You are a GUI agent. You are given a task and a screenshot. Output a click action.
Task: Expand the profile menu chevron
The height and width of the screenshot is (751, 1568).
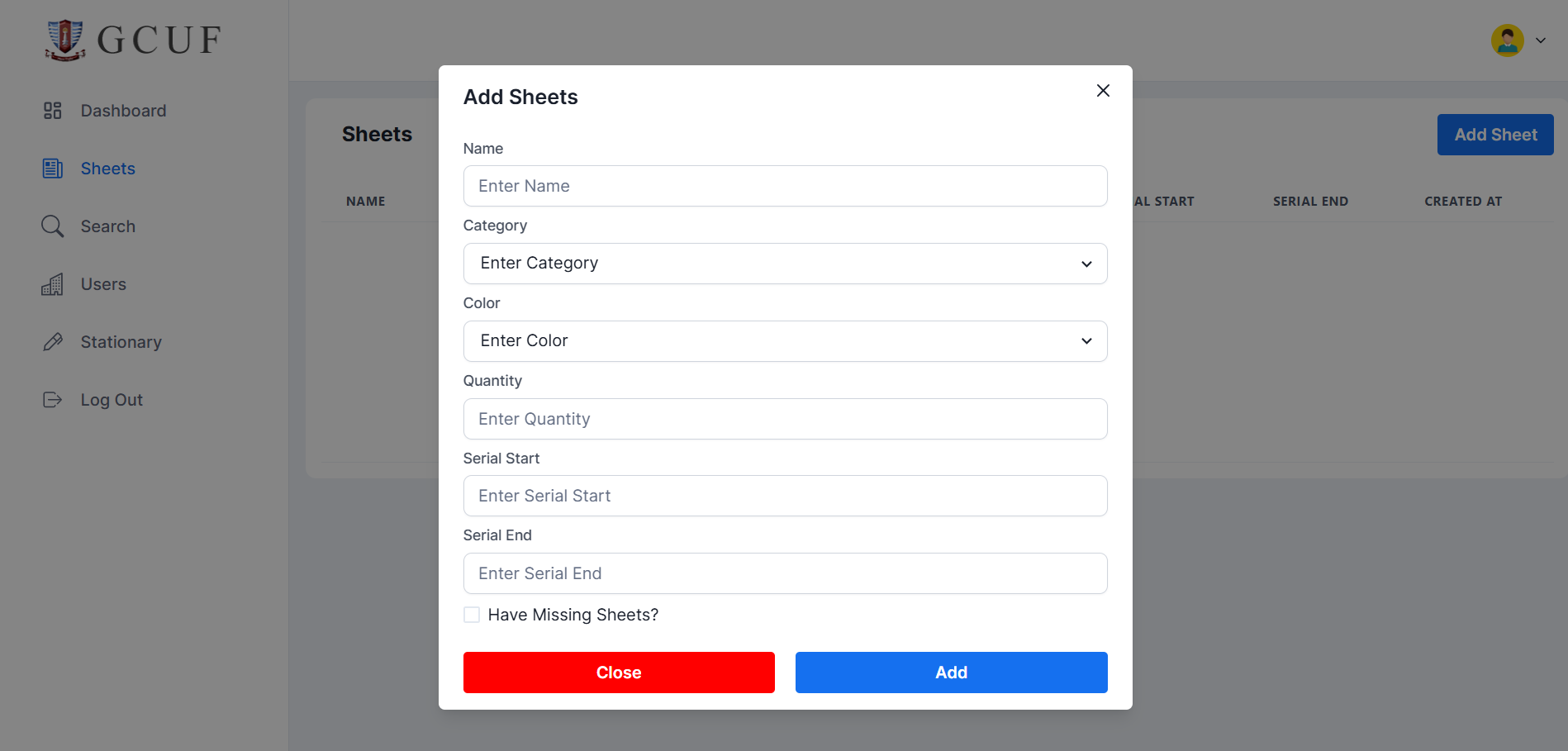pyautogui.click(x=1541, y=40)
